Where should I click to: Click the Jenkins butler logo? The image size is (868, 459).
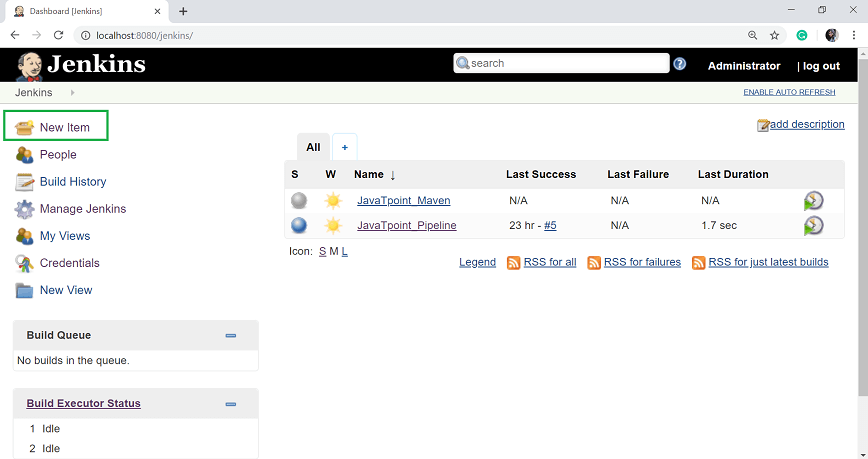[x=29, y=66]
